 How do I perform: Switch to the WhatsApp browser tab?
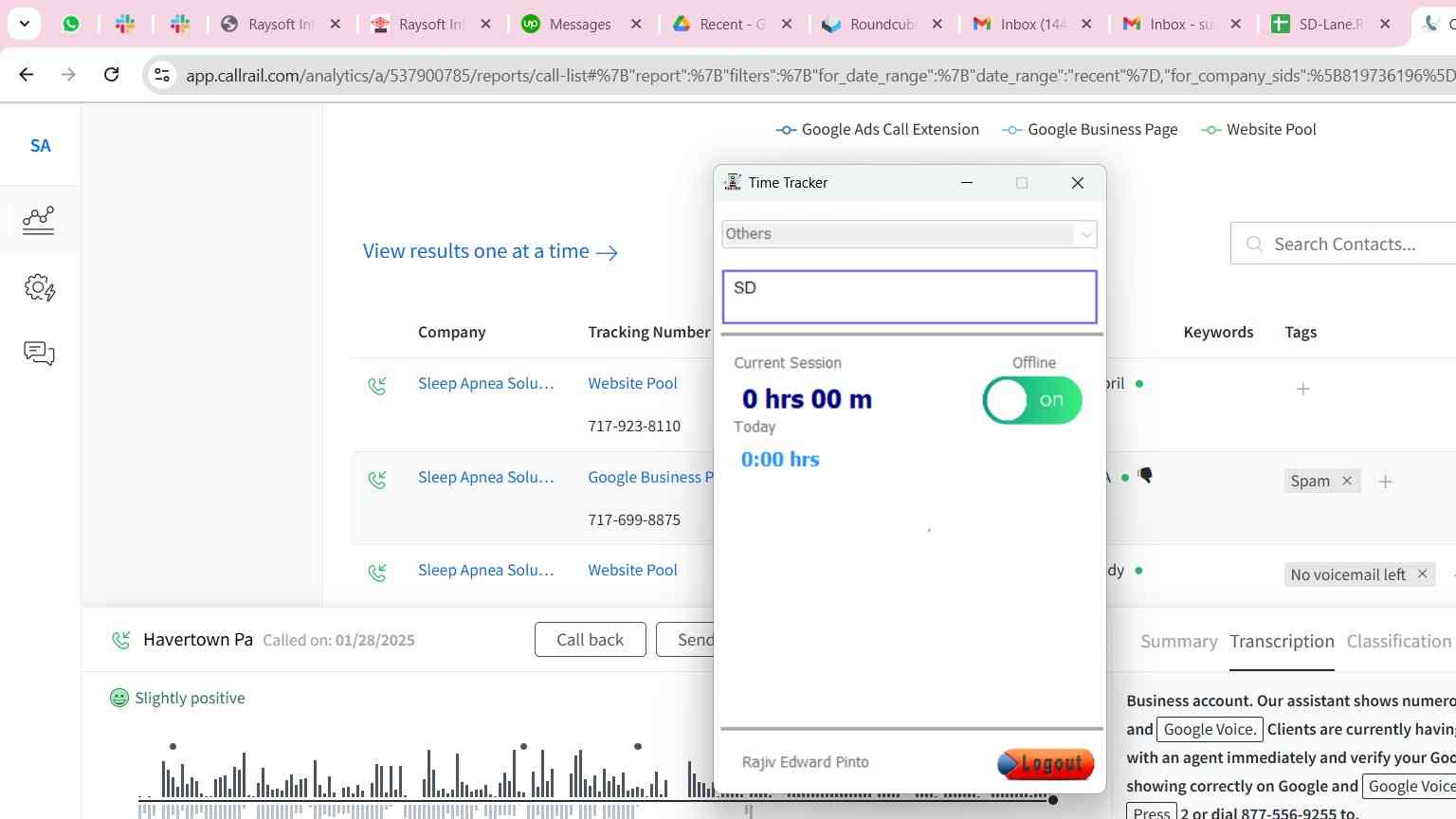71,24
